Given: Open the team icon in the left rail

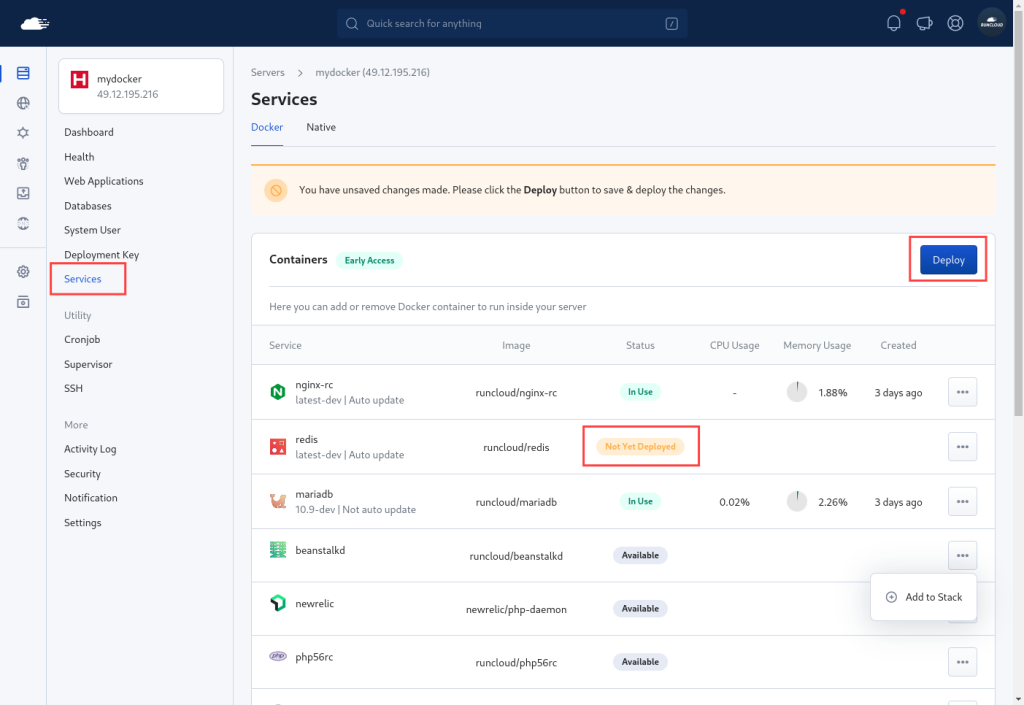Looking at the screenshot, I should click(x=23, y=163).
